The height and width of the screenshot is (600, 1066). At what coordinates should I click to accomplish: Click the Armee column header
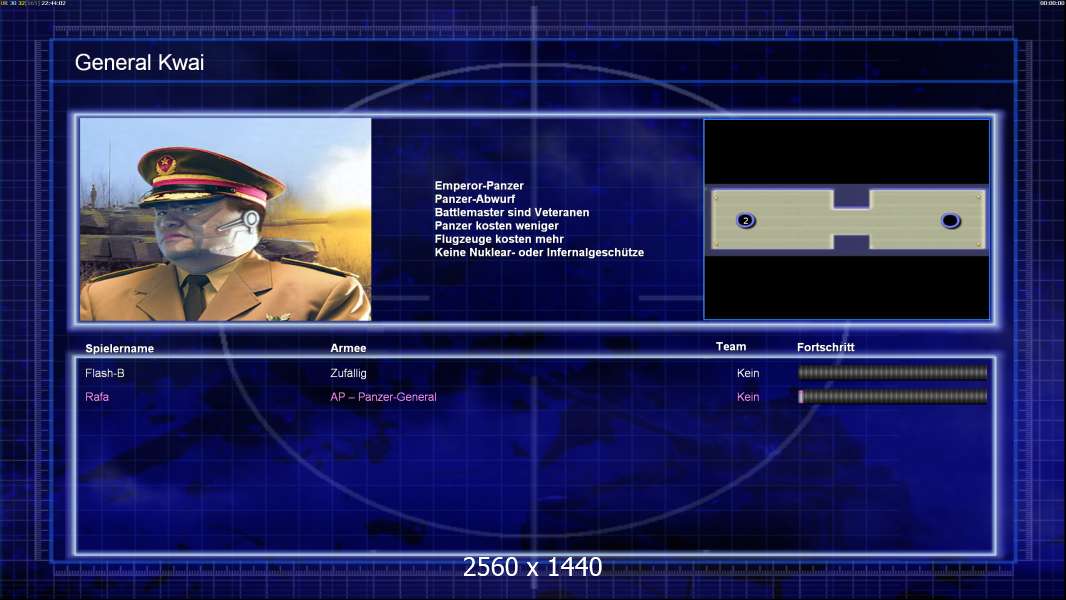348,348
